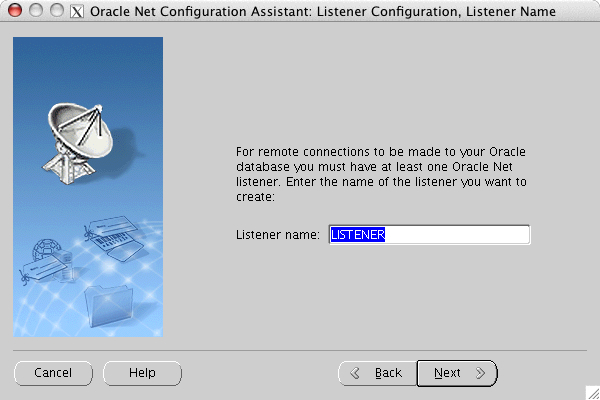Open Help for listener configuration
600x400 pixels.
pos(142,373)
